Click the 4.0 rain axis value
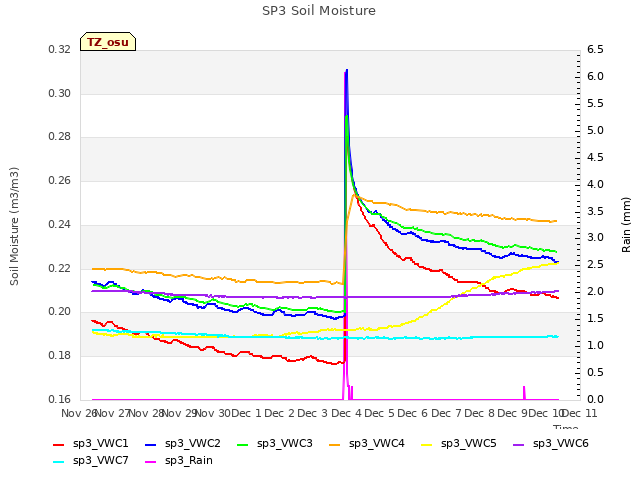The width and height of the screenshot is (640, 480). click(x=595, y=184)
